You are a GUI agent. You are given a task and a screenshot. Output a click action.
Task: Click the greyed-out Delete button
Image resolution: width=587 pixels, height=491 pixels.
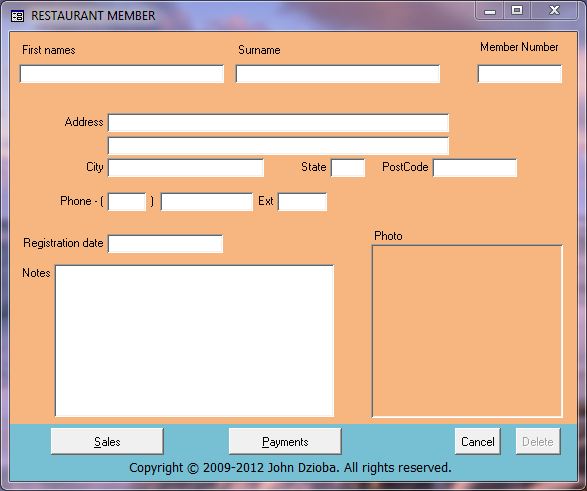[538, 442]
